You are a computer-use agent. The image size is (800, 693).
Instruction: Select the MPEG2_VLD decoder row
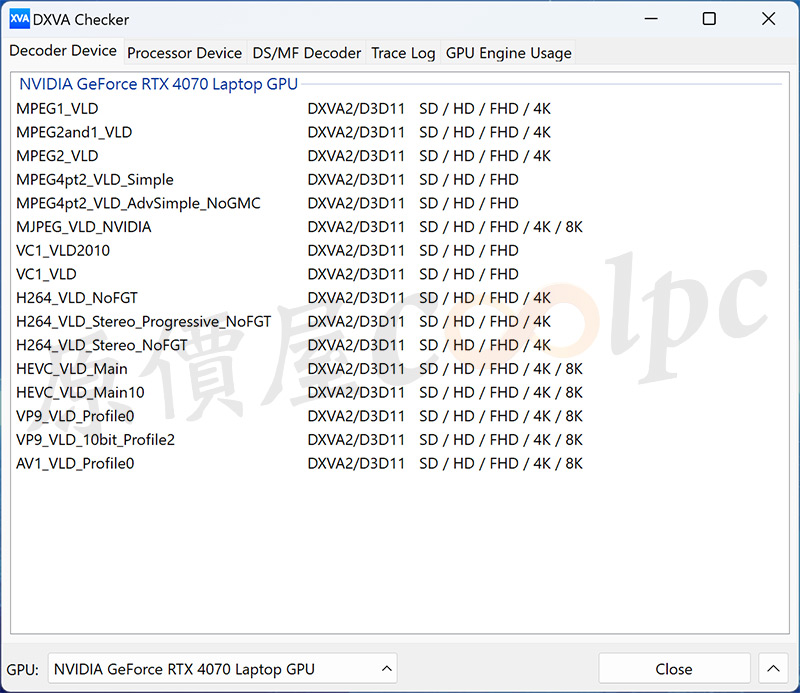(x=299, y=156)
